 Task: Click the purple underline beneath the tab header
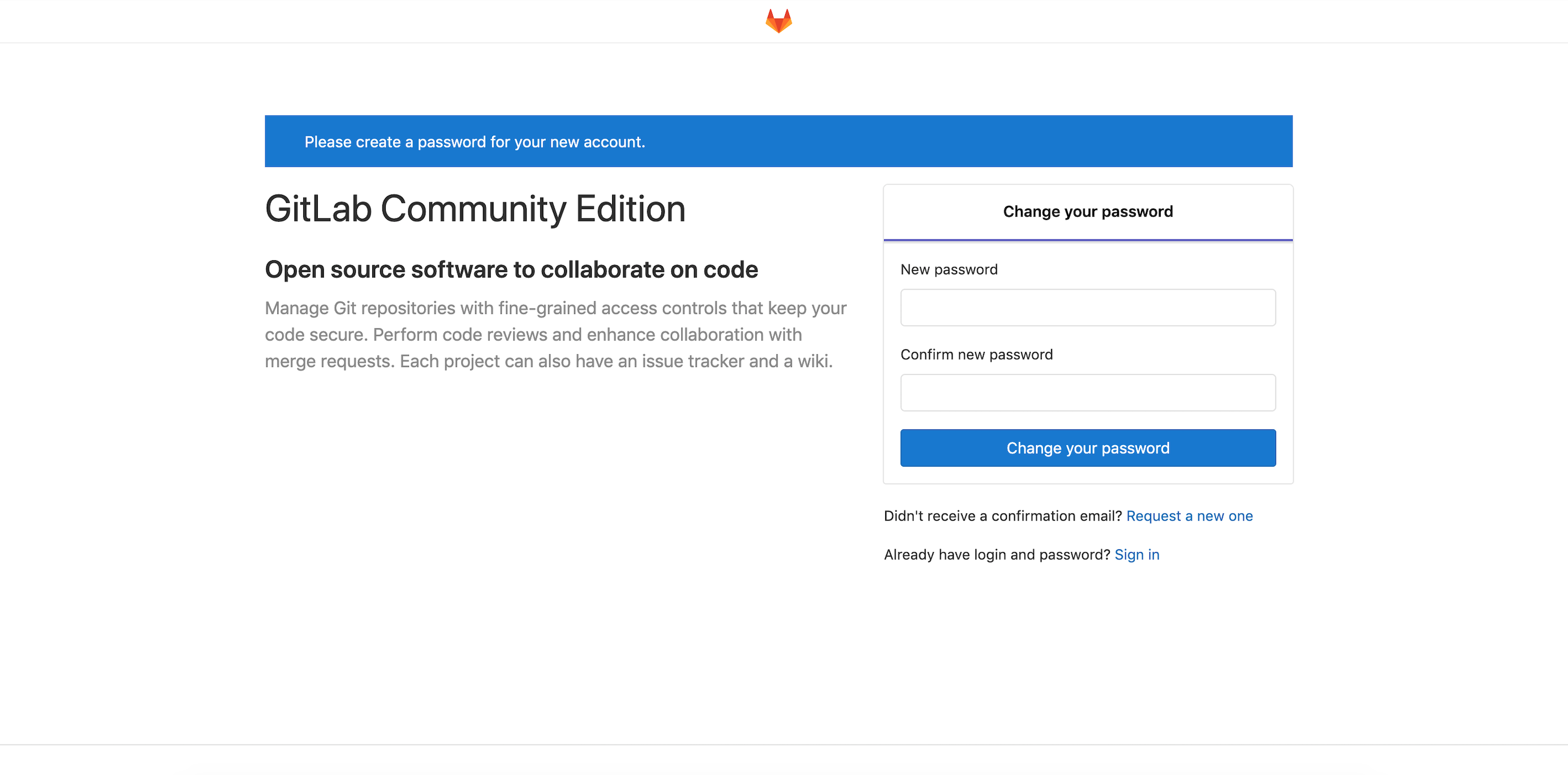1087,240
